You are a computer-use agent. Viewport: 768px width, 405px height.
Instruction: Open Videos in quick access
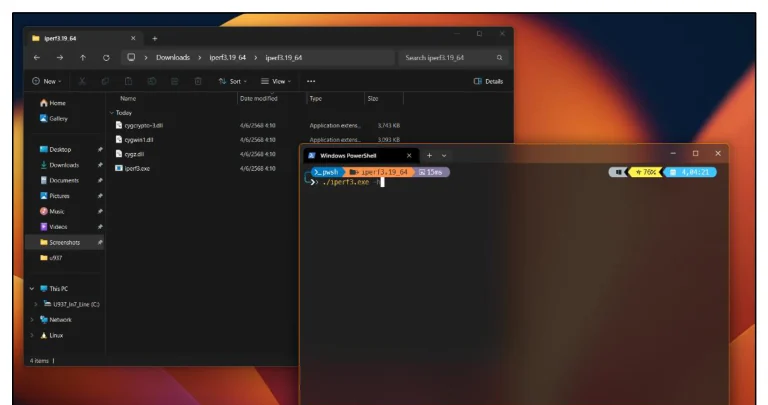(x=58, y=227)
